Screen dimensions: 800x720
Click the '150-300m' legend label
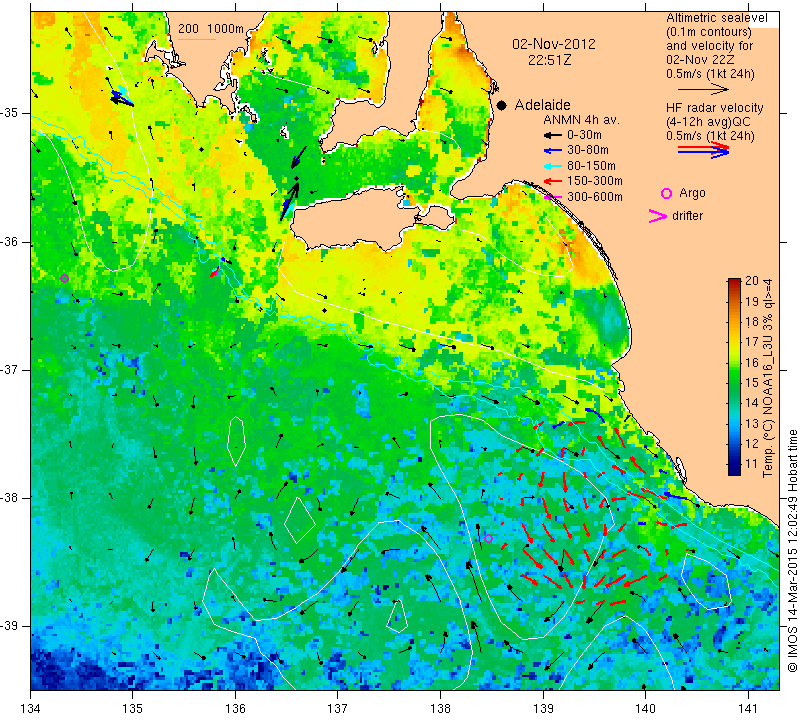point(594,181)
